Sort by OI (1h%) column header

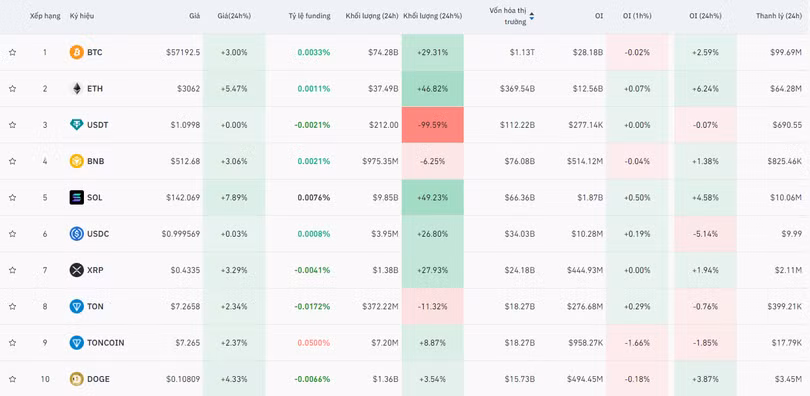pyautogui.click(x=637, y=16)
